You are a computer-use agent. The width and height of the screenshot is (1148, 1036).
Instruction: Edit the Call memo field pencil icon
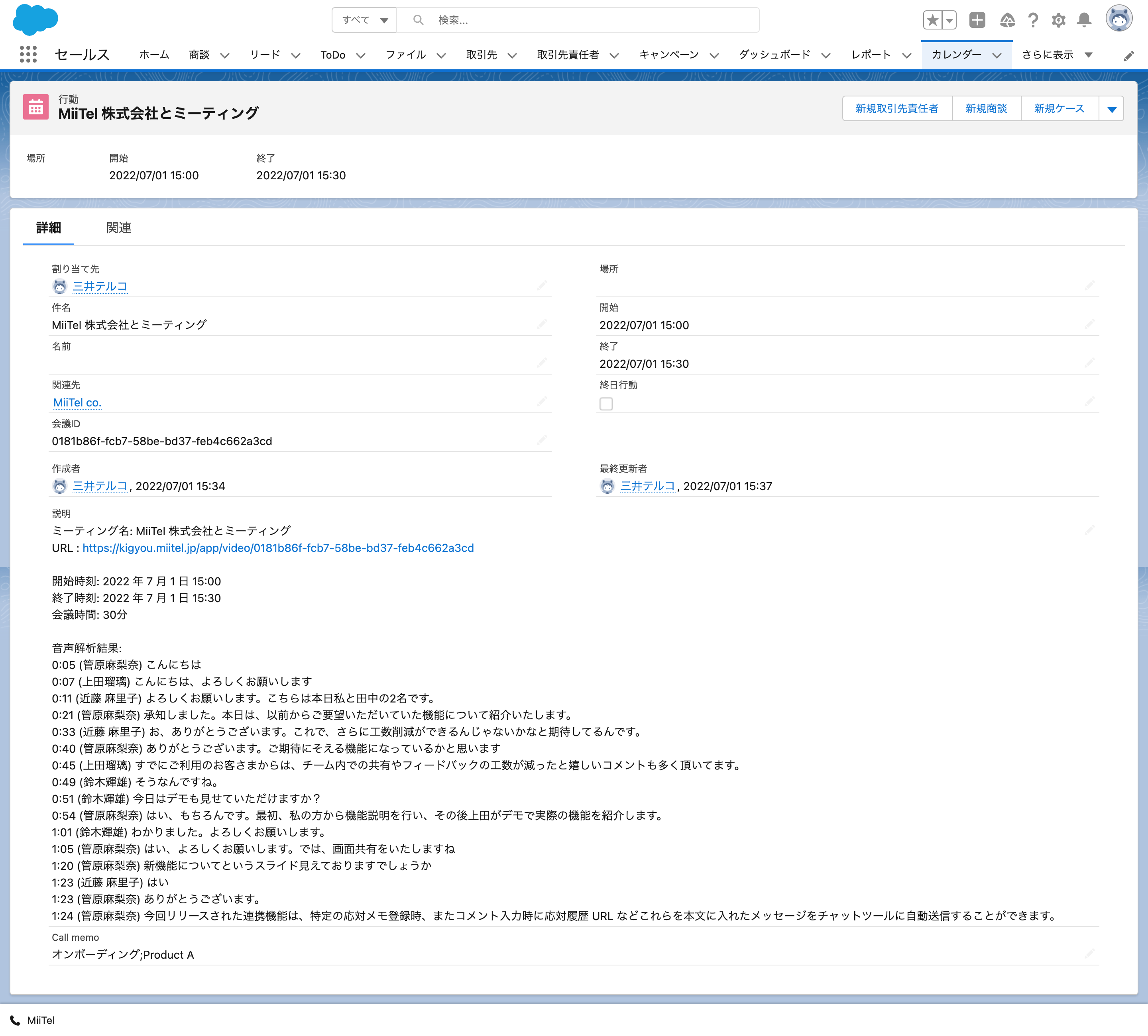tap(1089, 953)
